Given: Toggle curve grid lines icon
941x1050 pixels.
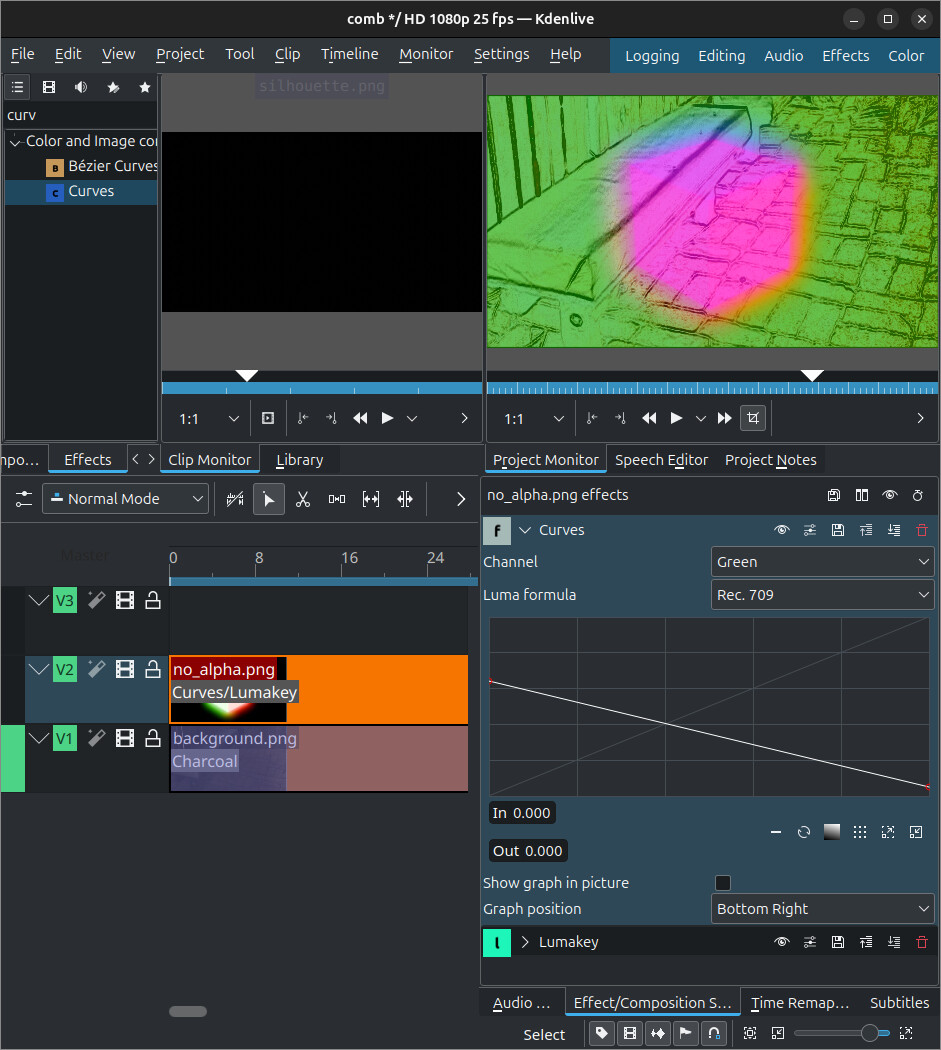Looking at the screenshot, I should point(860,832).
